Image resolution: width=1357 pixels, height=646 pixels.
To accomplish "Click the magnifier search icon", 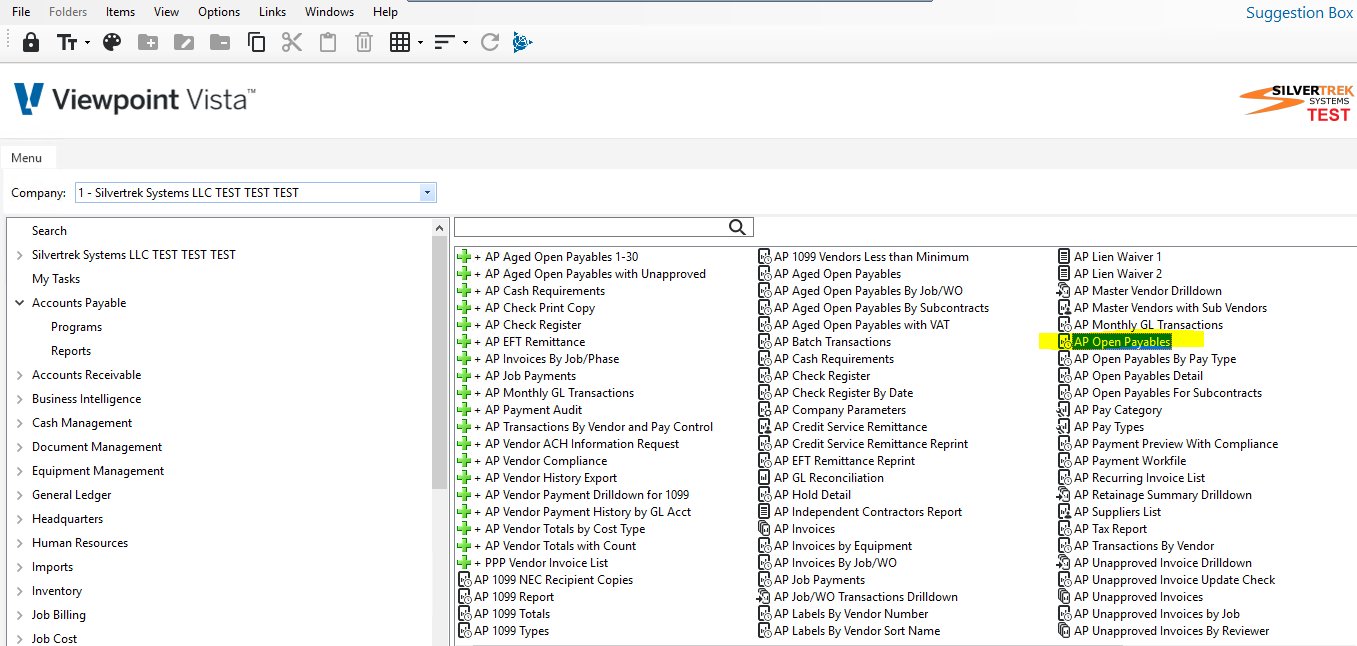I will [738, 227].
